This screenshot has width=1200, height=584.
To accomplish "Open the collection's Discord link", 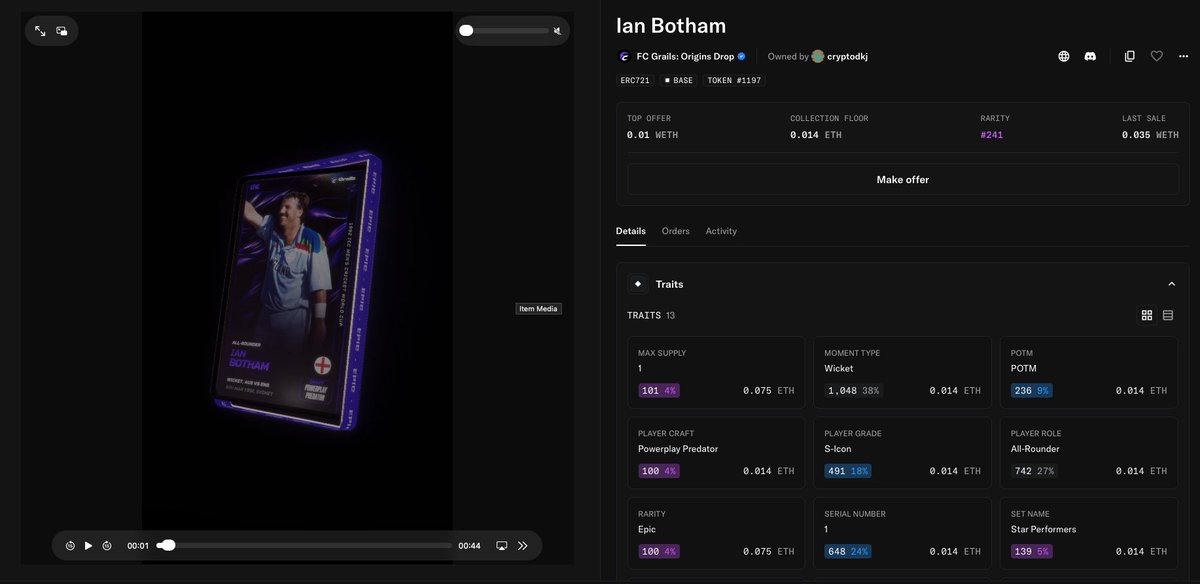I will tap(1090, 56).
